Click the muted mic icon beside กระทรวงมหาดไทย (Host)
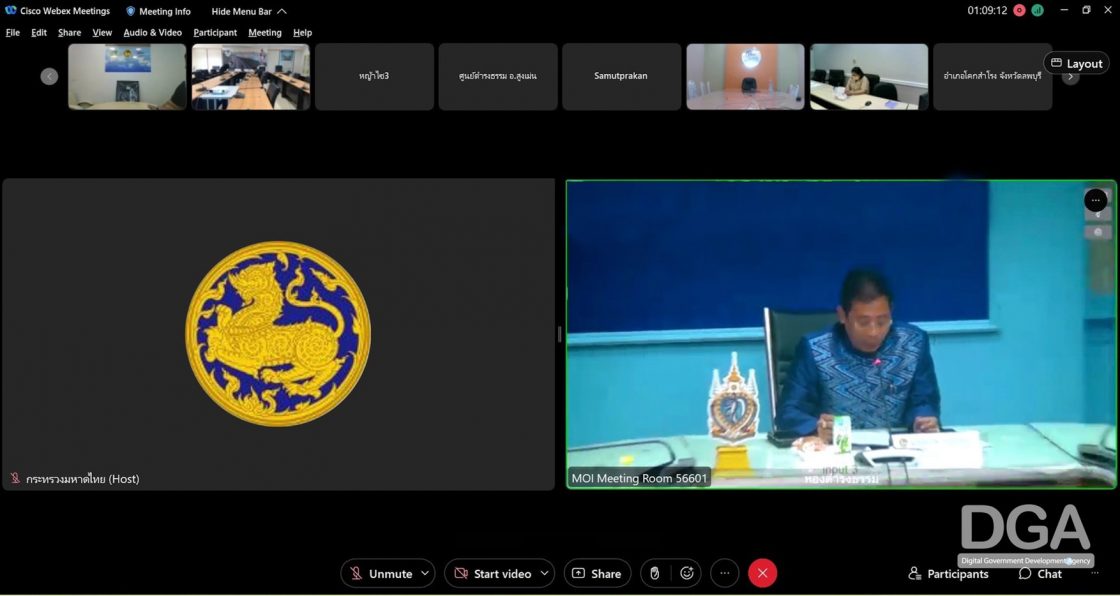 [15, 478]
